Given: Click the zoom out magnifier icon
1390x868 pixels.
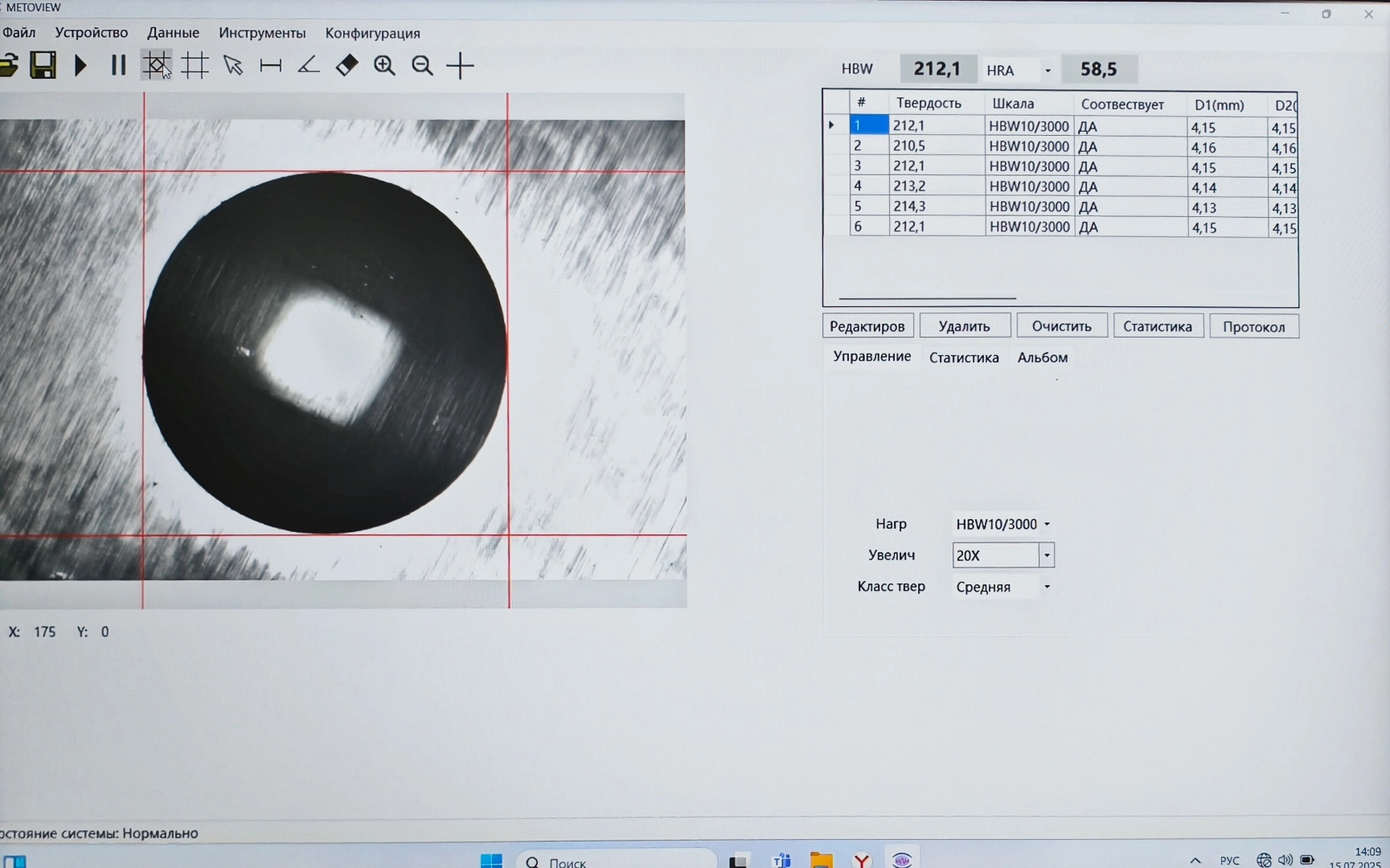Looking at the screenshot, I should (422, 65).
